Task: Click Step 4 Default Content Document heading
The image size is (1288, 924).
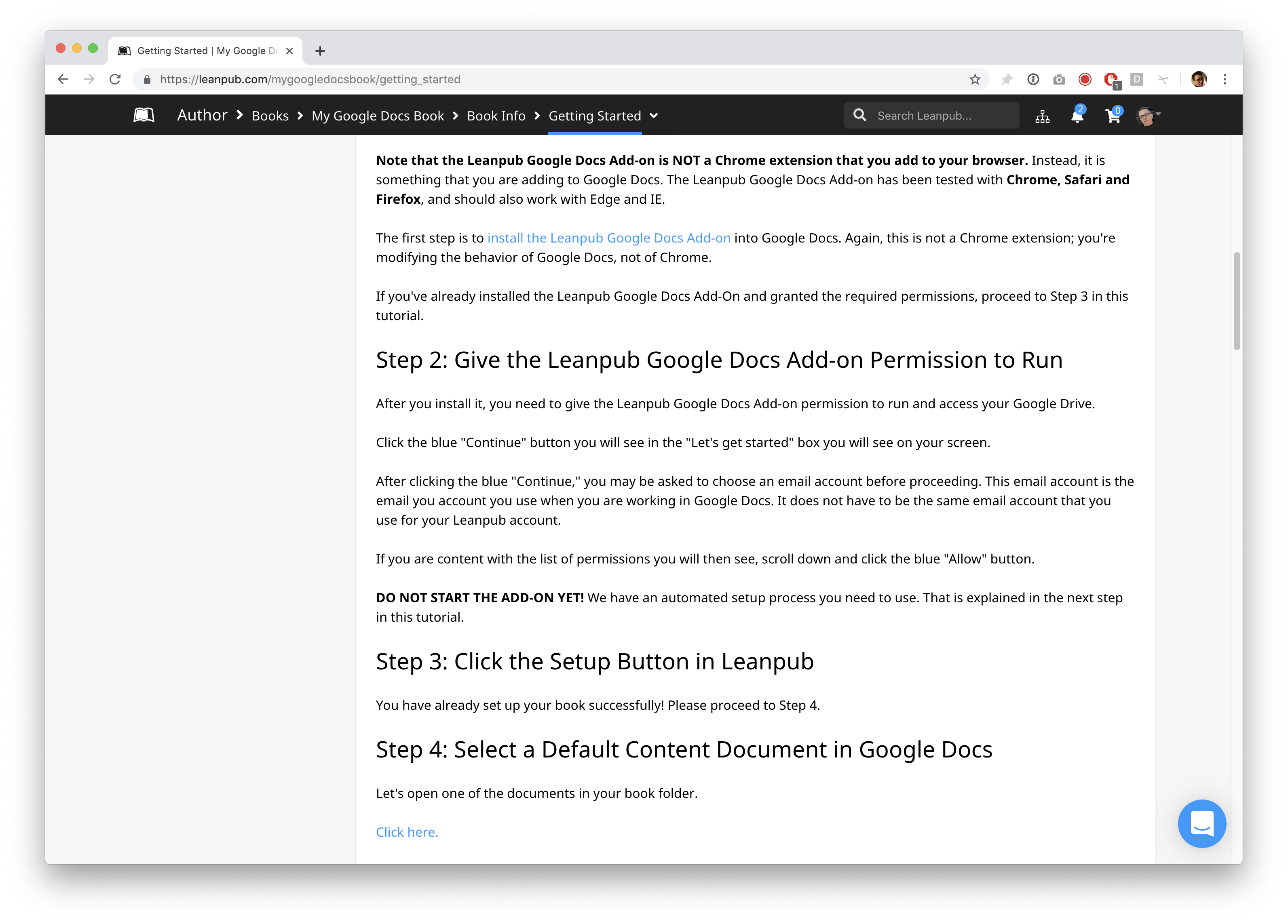Action: 684,750
